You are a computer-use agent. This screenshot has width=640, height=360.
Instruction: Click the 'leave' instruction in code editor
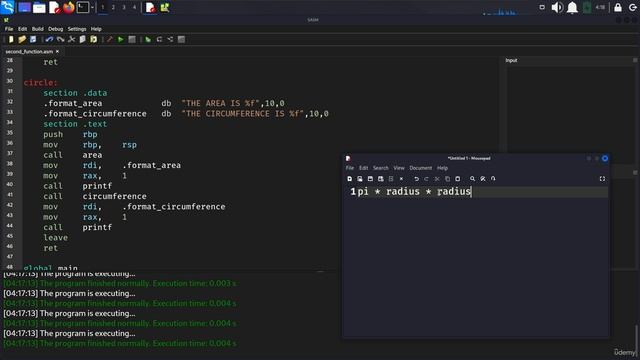56,238
